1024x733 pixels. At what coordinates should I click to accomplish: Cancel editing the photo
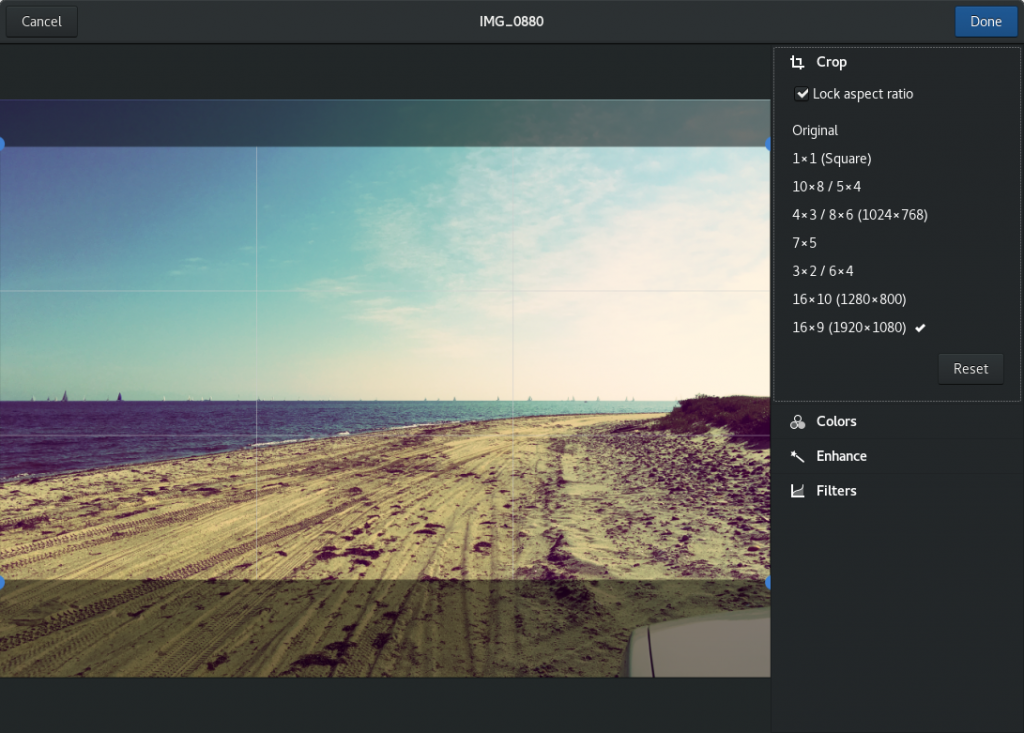point(41,21)
